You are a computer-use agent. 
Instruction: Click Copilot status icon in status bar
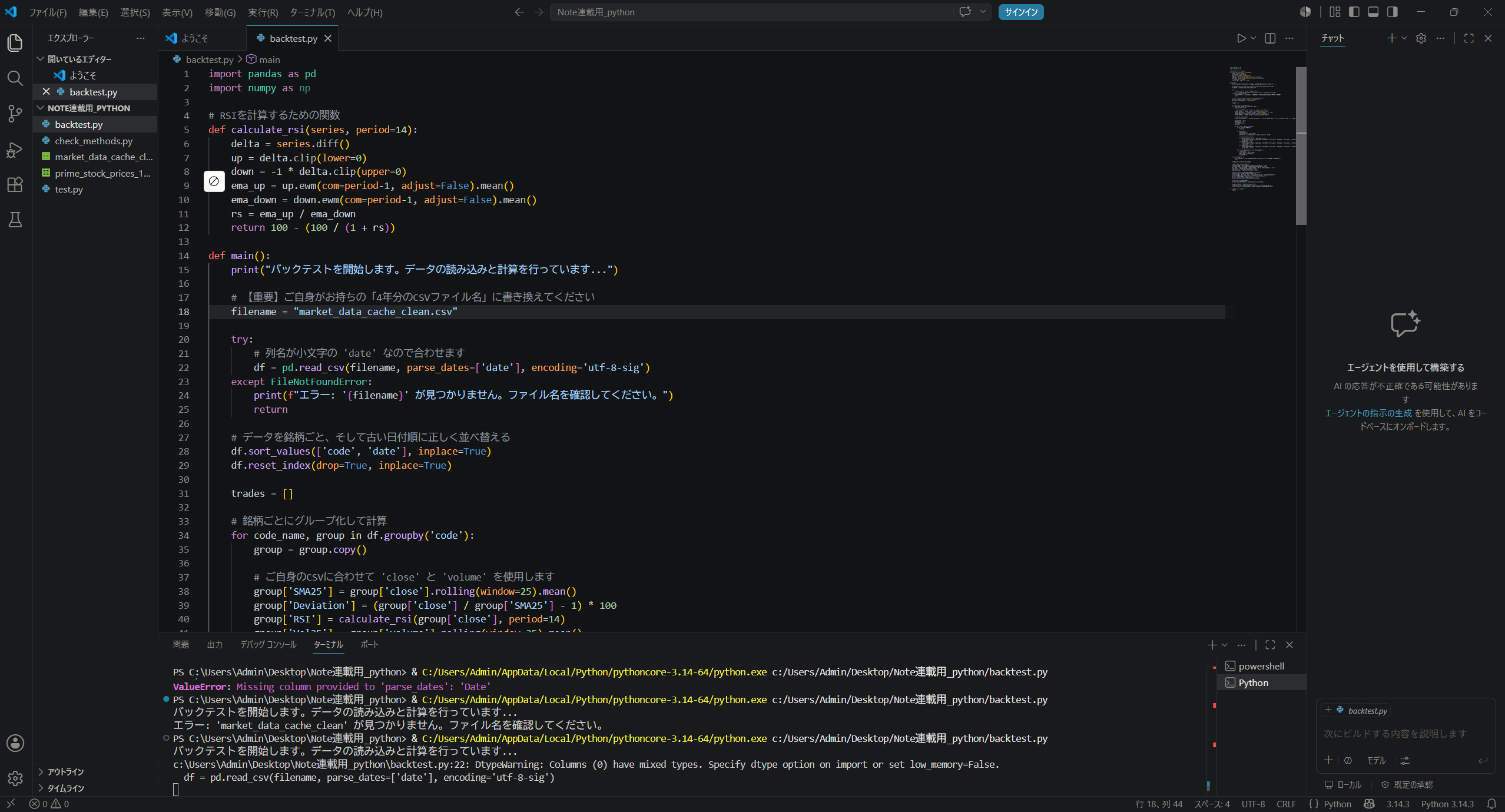[1370, 804]
